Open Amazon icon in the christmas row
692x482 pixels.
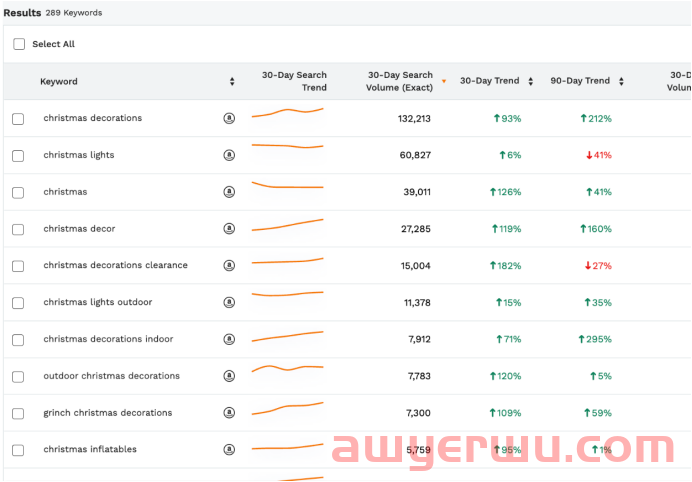(229, 192)
